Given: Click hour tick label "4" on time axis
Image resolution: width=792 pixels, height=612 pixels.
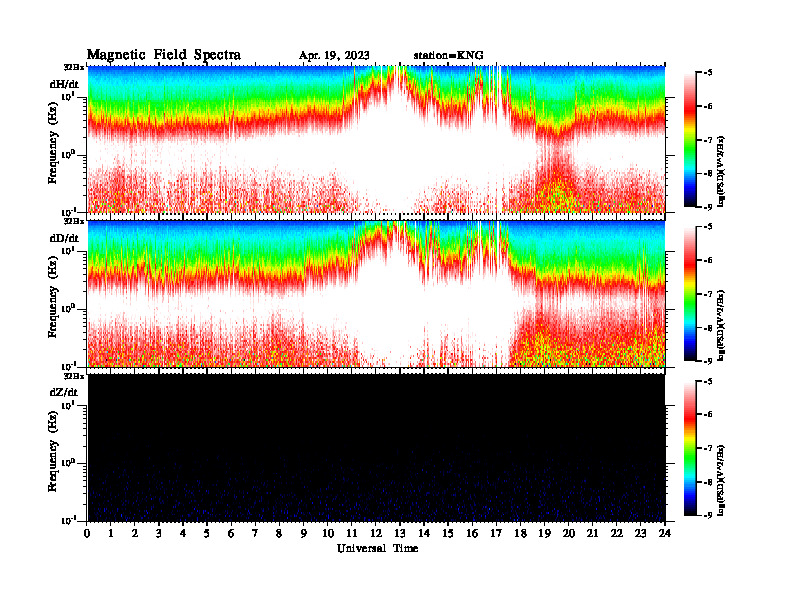Looking at the screenshot, I should (183, 534).
